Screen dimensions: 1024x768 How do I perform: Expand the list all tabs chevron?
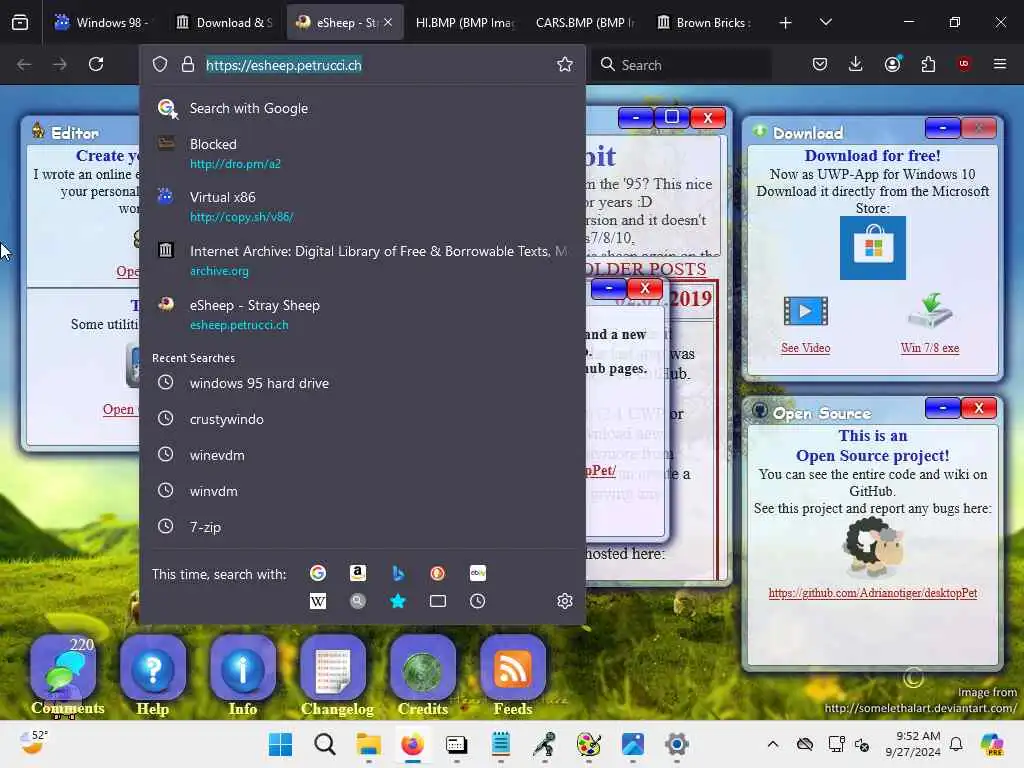tap(825, 22)
